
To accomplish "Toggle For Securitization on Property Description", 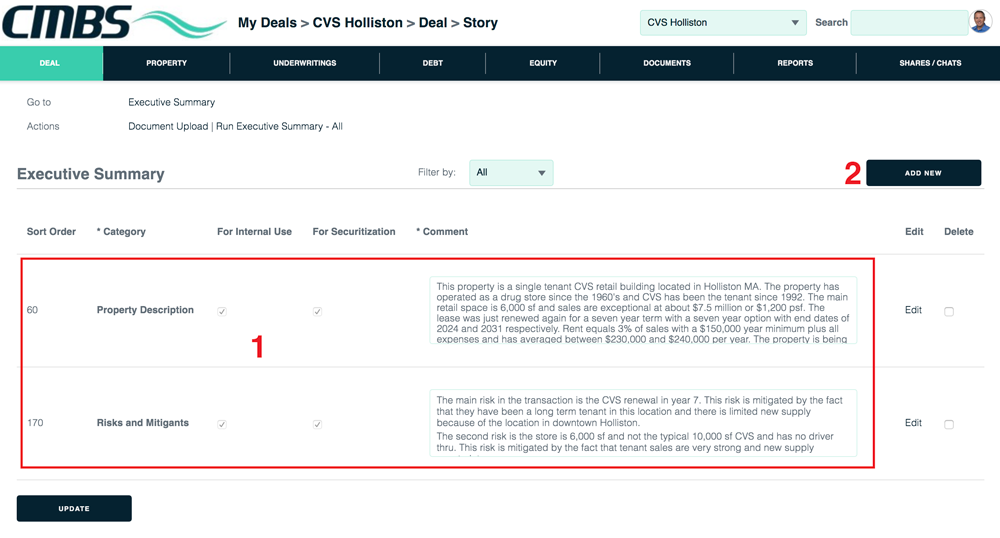I will click(317, 311).
